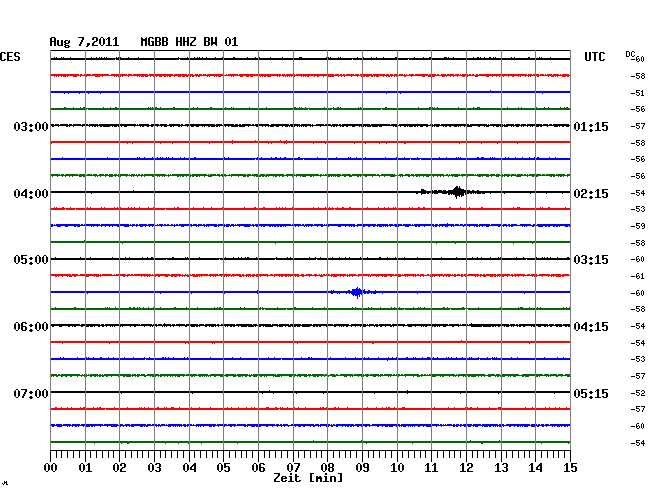This screenshot has width=650, height=494.
Task: Click x-axis tick label 02
Action: pos(119,467)
